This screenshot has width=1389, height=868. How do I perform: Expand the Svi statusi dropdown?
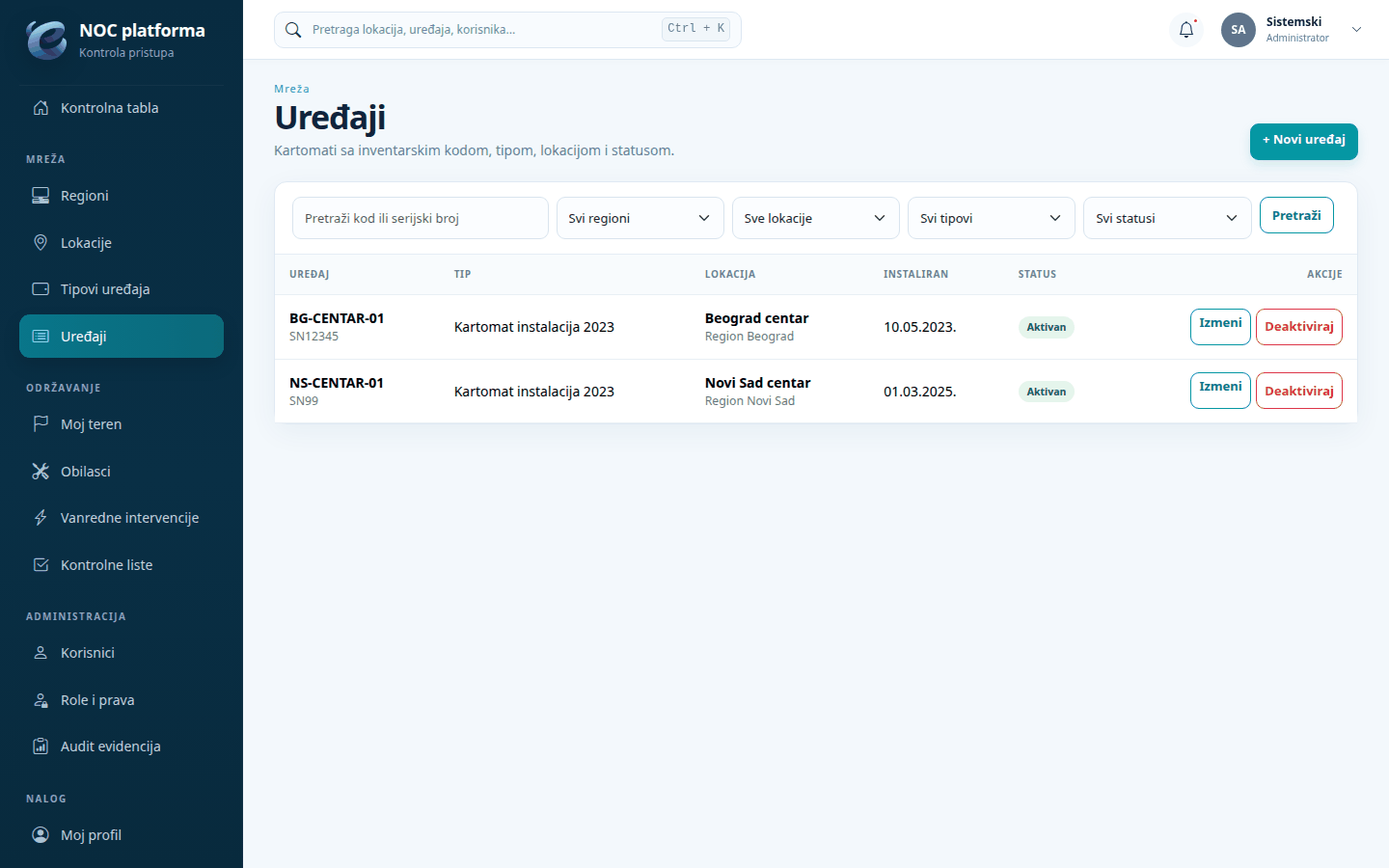[1167, 218]
